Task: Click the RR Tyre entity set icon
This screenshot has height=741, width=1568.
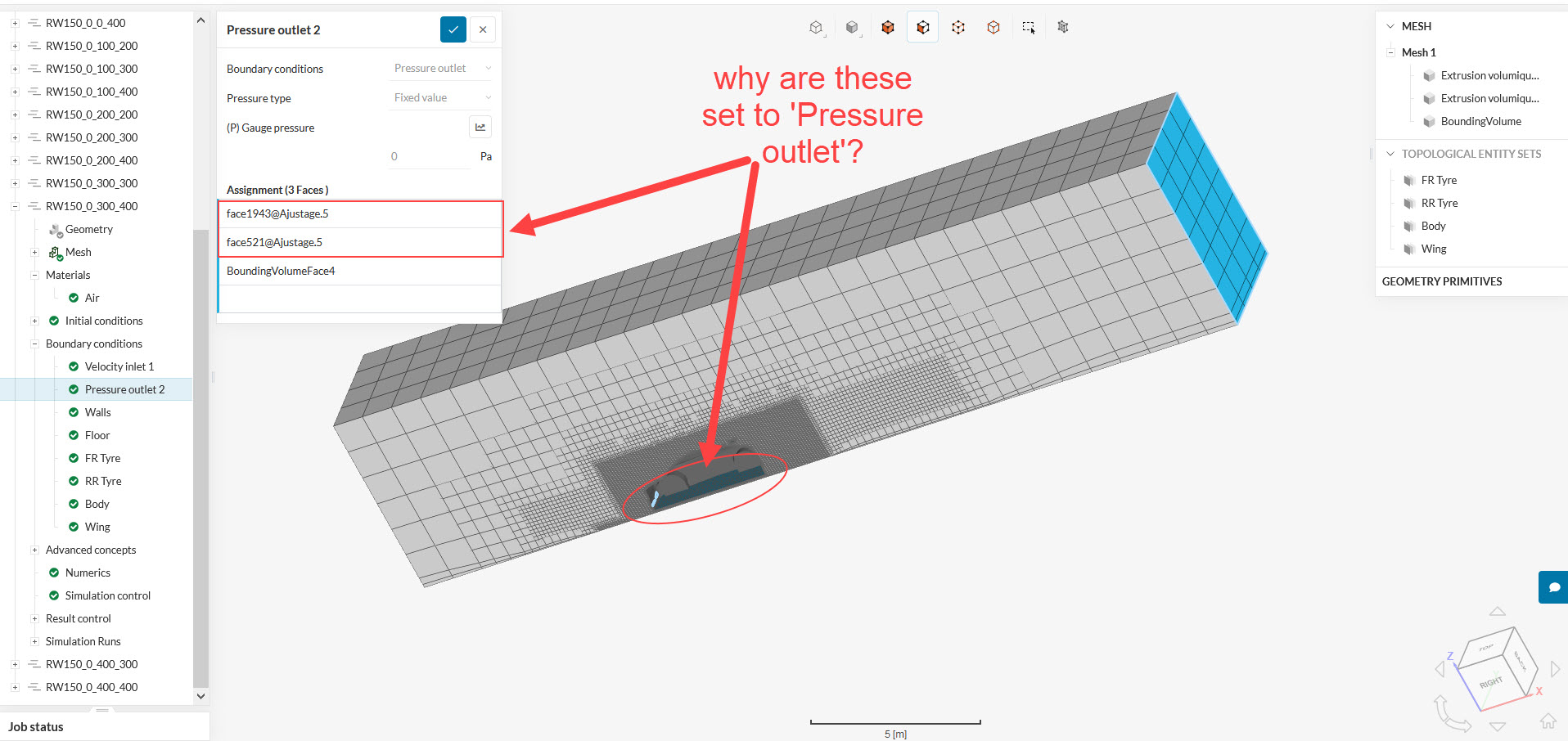Action: (x=1409, y=204)
